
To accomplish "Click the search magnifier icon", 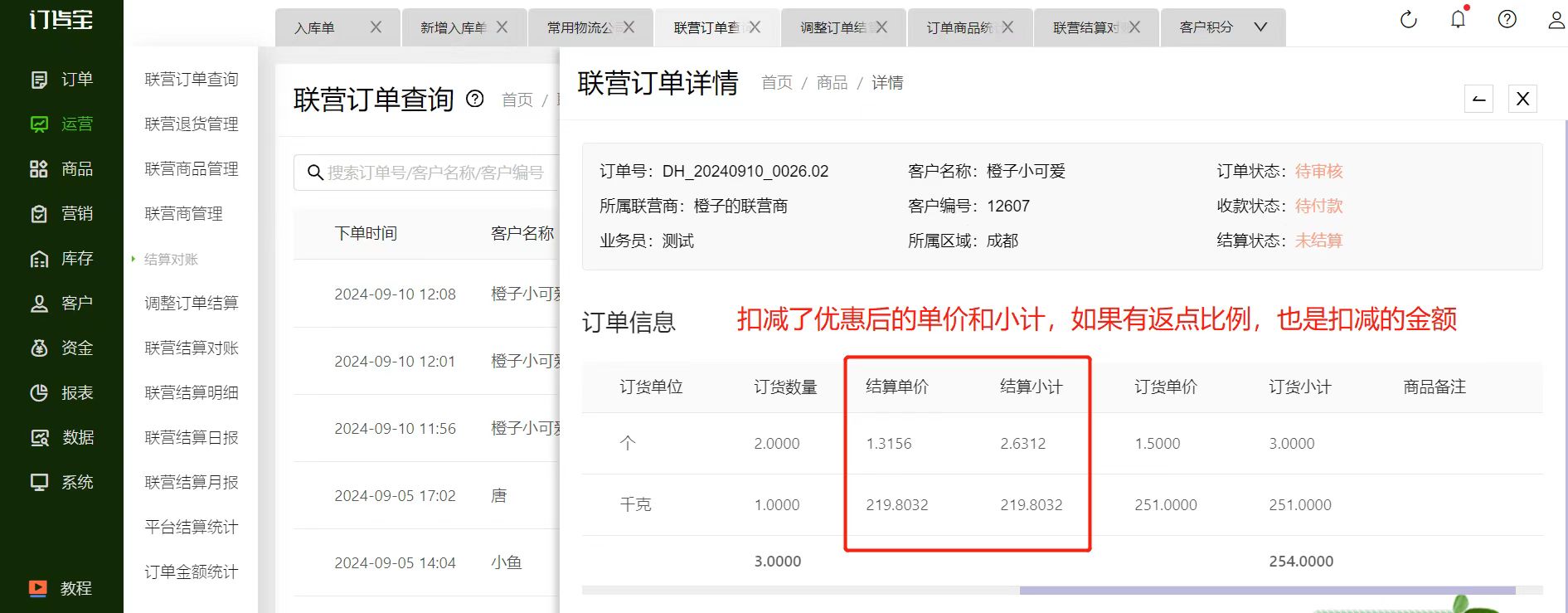I will [x=315, y=173].
